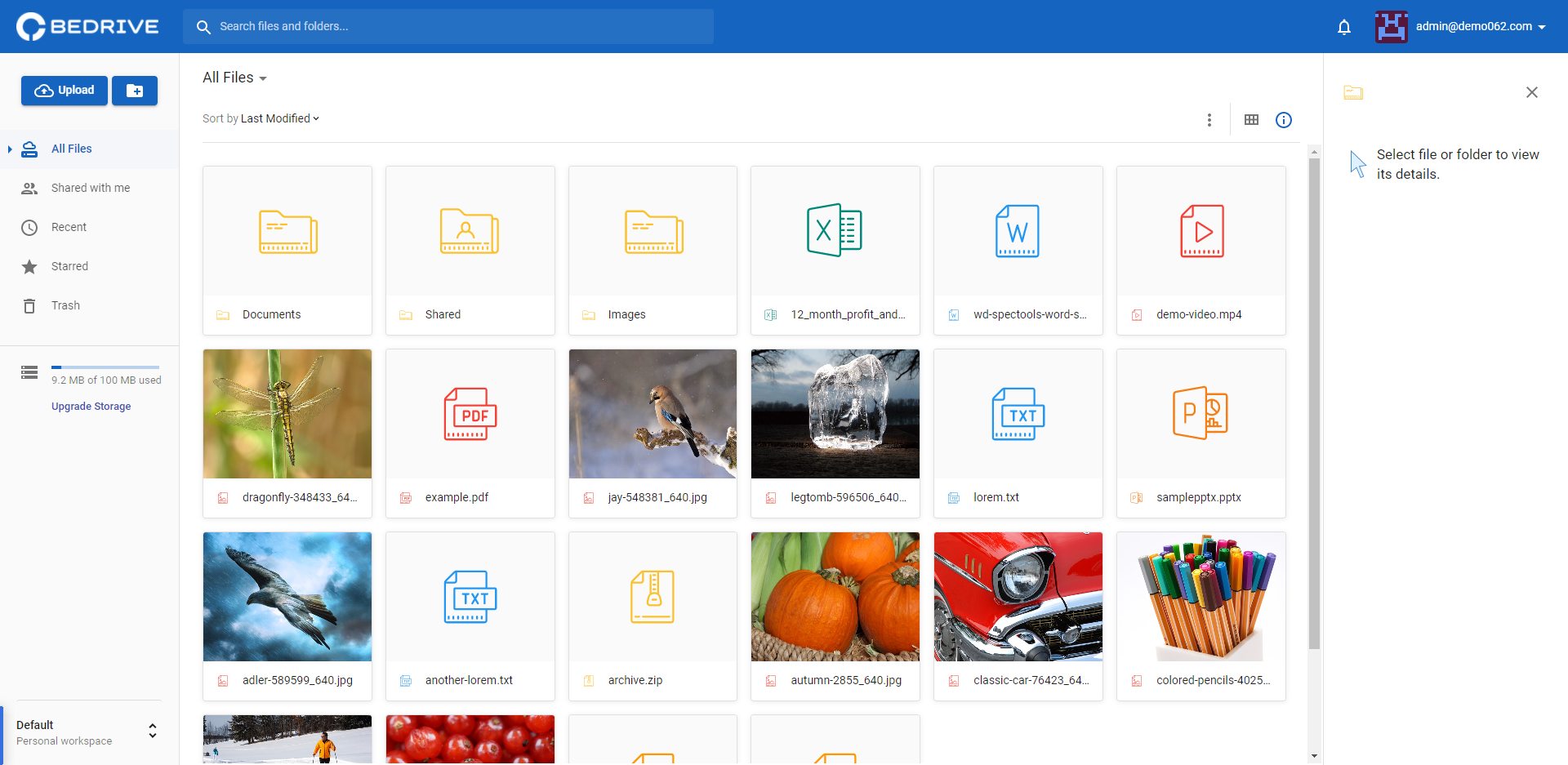
Task: Focus the search files and folders field
Action: [448, 27]
